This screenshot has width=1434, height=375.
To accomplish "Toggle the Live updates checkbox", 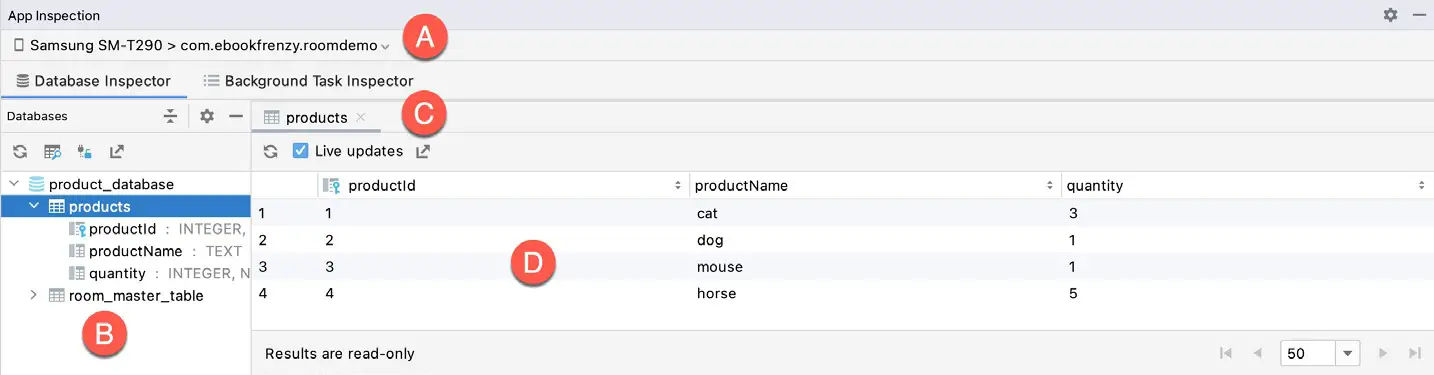I will (300, 151).
